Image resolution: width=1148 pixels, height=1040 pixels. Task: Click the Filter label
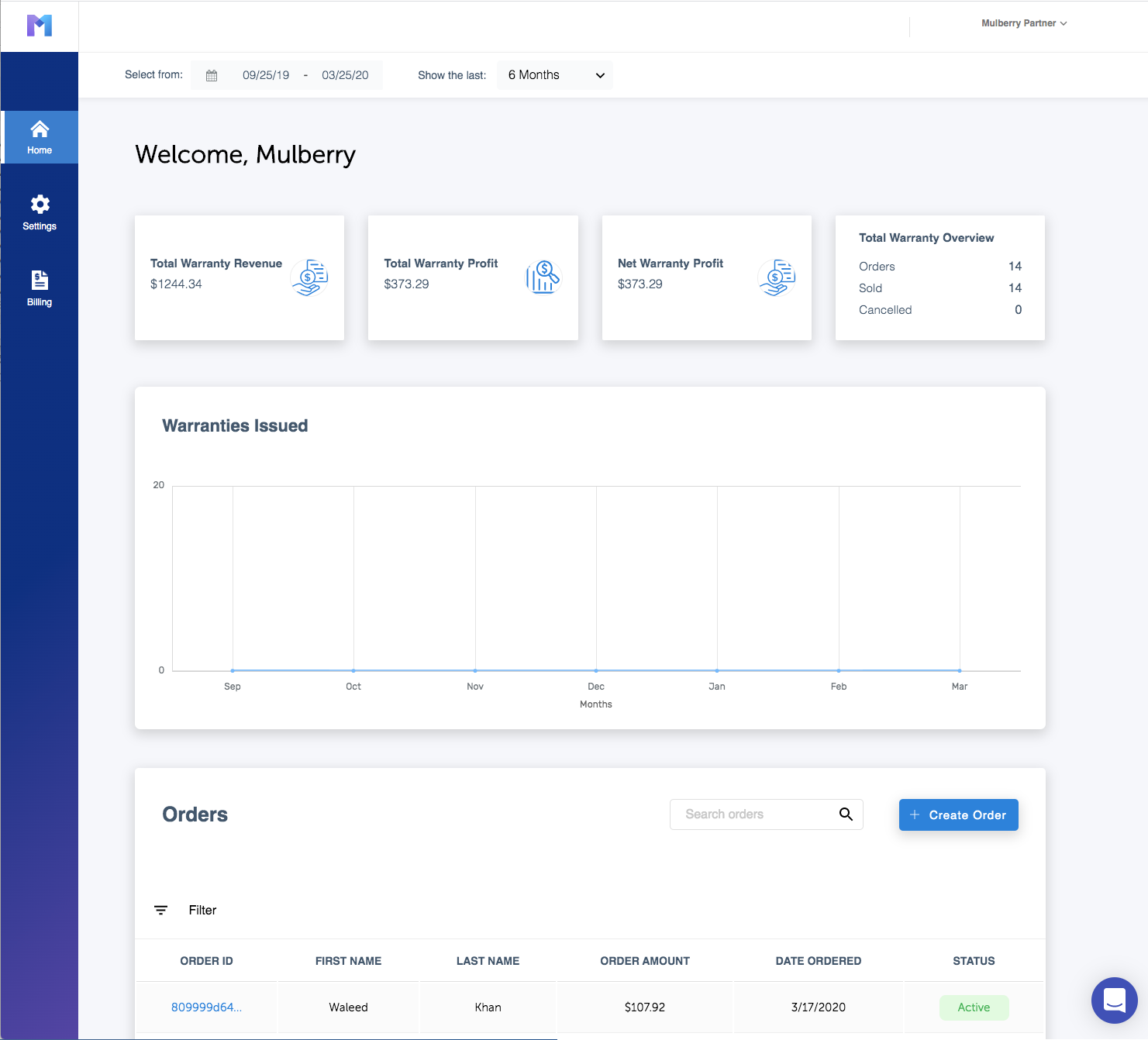pyautogui.click(x=202, y=910)
